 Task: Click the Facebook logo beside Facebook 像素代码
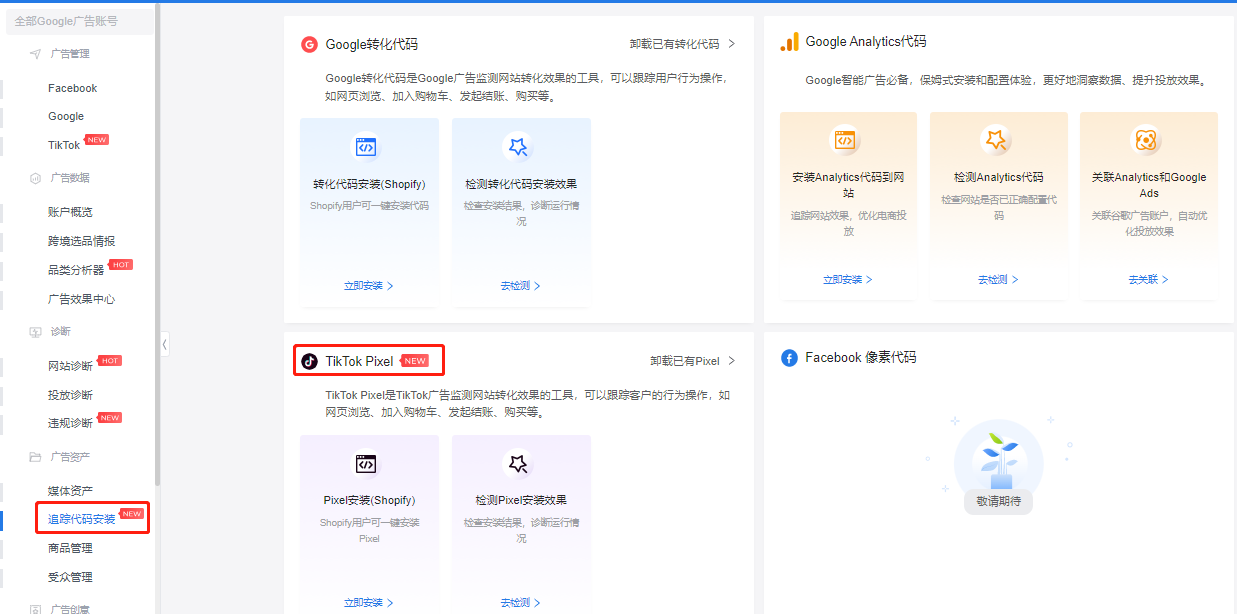click(789, 358)
